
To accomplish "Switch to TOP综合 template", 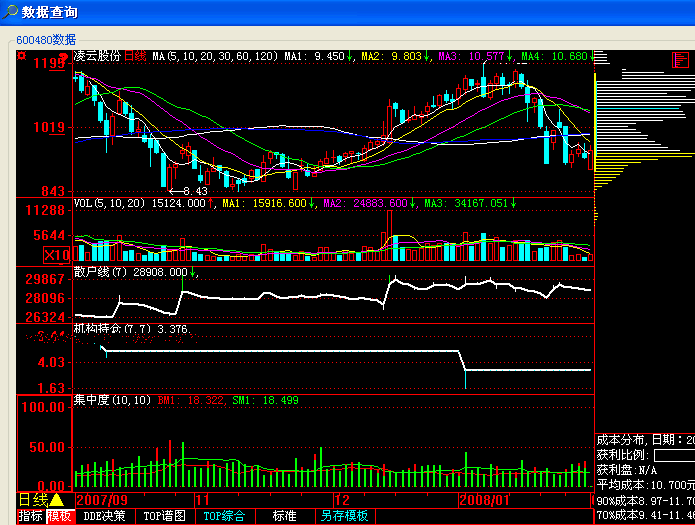I will (x=225, y=516).
